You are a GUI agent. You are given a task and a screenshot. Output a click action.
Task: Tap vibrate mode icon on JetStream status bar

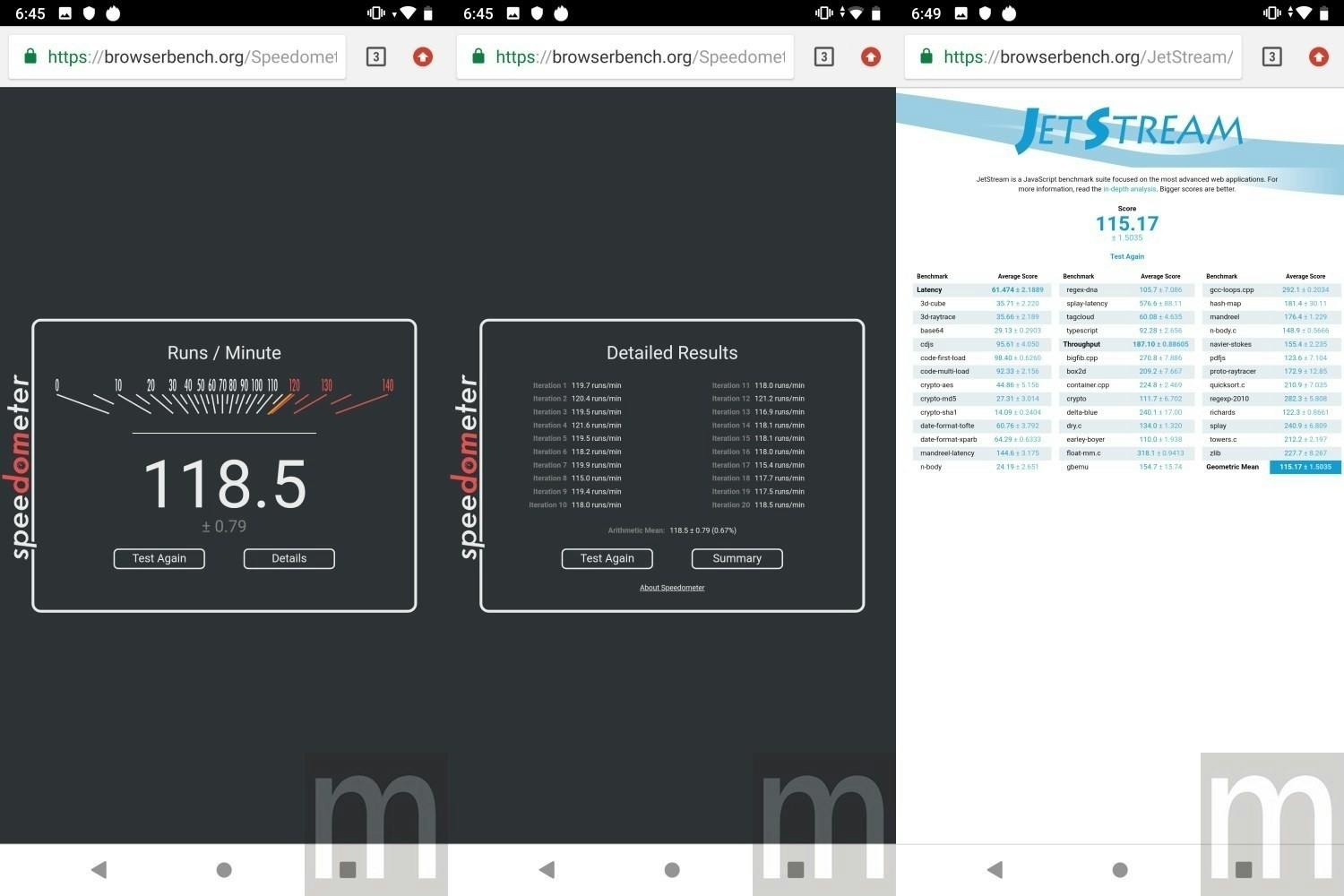coord(1271,13)
